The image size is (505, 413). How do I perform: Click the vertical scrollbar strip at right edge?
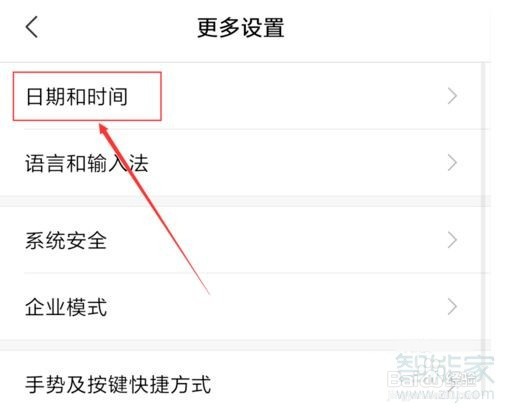tap(483, 200)
